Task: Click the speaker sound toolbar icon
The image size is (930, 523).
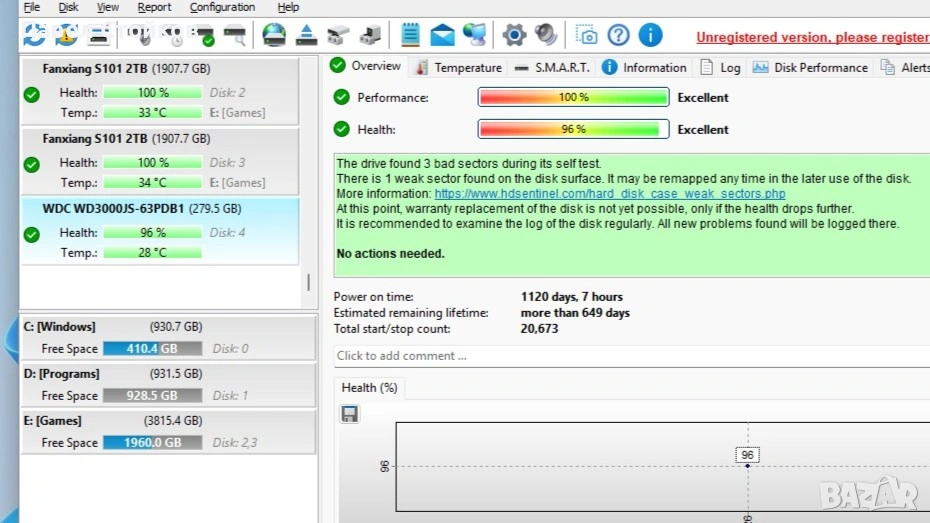Action: (x=546, y=36)
